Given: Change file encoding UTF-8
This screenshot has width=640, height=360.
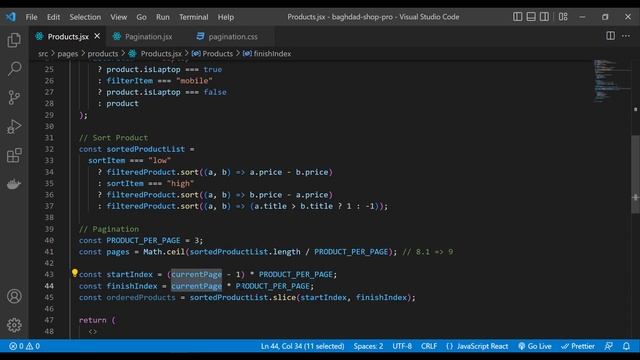Looking at the screenshot, I should pos(402,346).
